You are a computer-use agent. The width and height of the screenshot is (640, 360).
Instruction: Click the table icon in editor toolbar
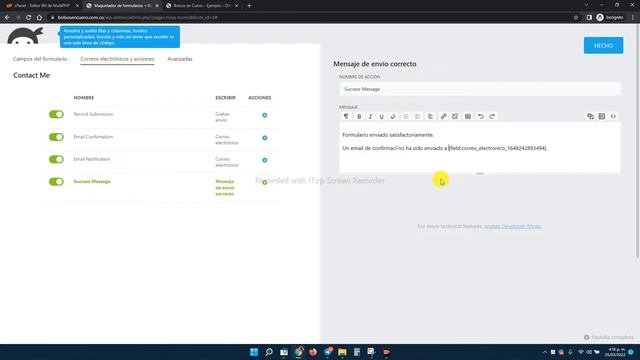pyautogui.click(x=602, y=116)
